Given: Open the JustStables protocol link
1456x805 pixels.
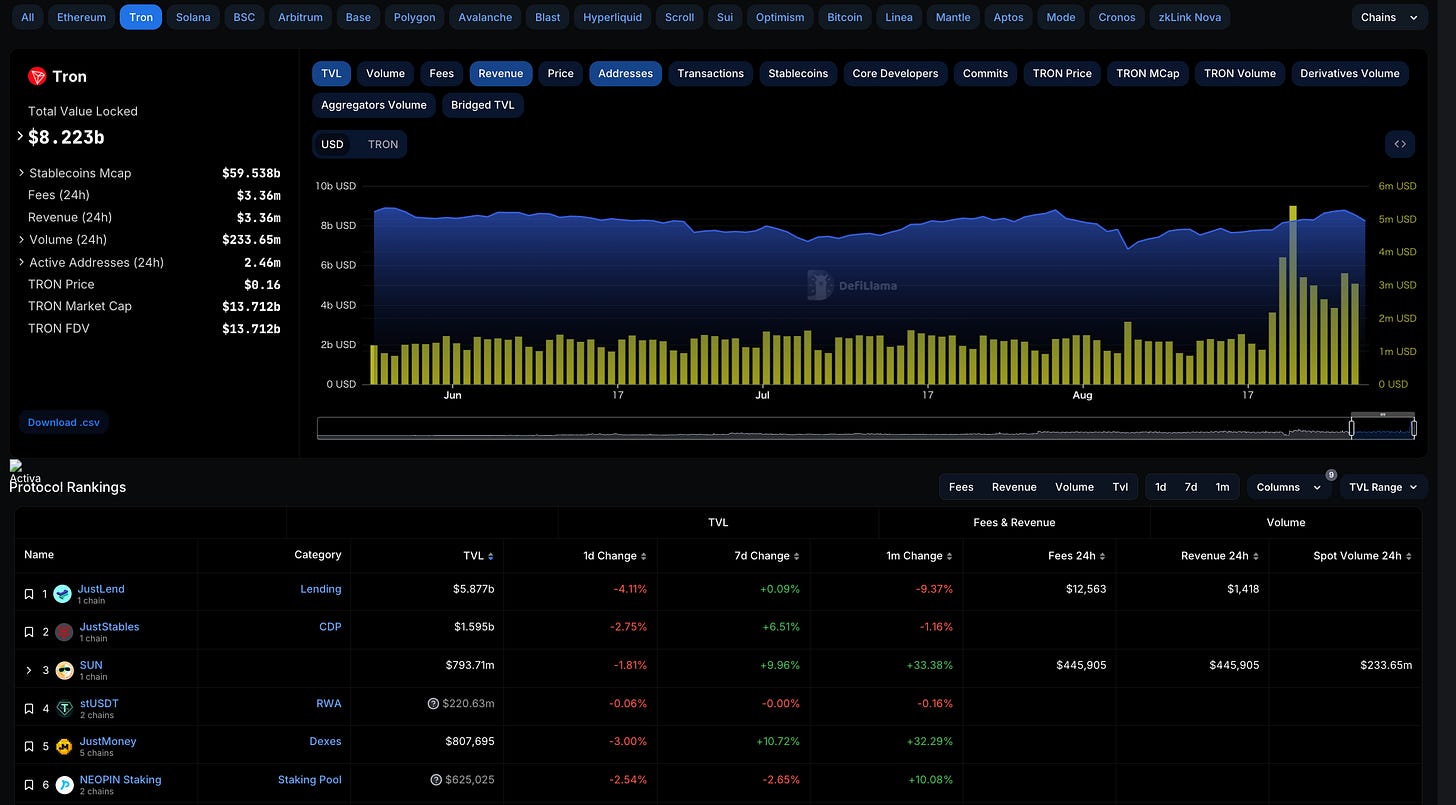Looking at the screenshot, I should point(109,627).
